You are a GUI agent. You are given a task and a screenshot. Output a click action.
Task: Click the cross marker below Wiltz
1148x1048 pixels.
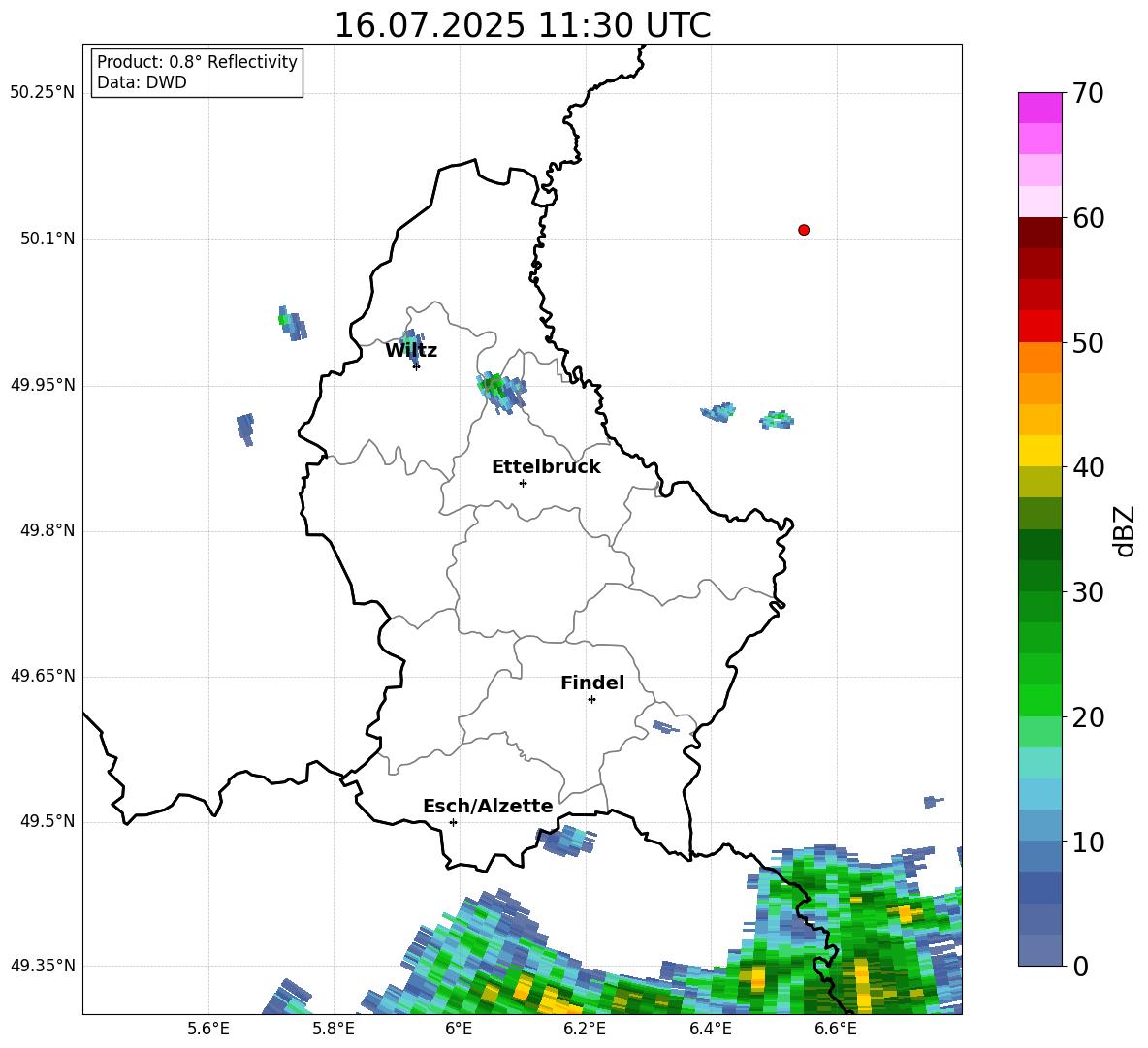tap(416, 366)
